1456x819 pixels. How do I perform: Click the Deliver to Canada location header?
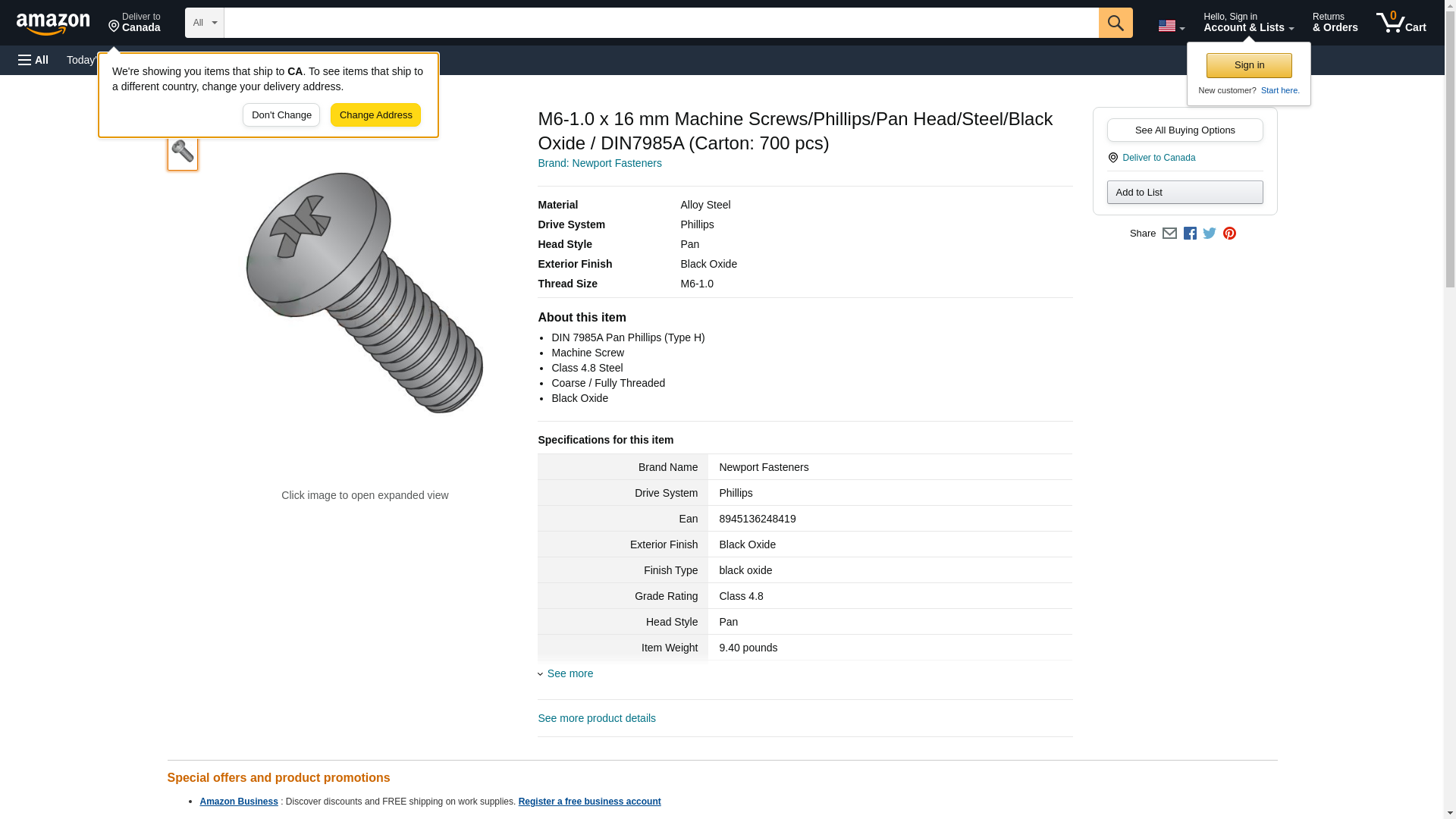click(134, 23)
